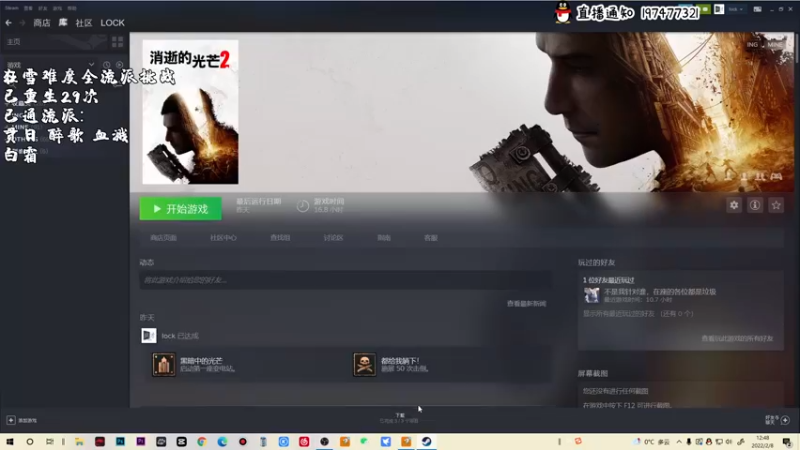Open Premiere Pro from taskbar
This screenshot has height=450, width=800.
(140, 441)
